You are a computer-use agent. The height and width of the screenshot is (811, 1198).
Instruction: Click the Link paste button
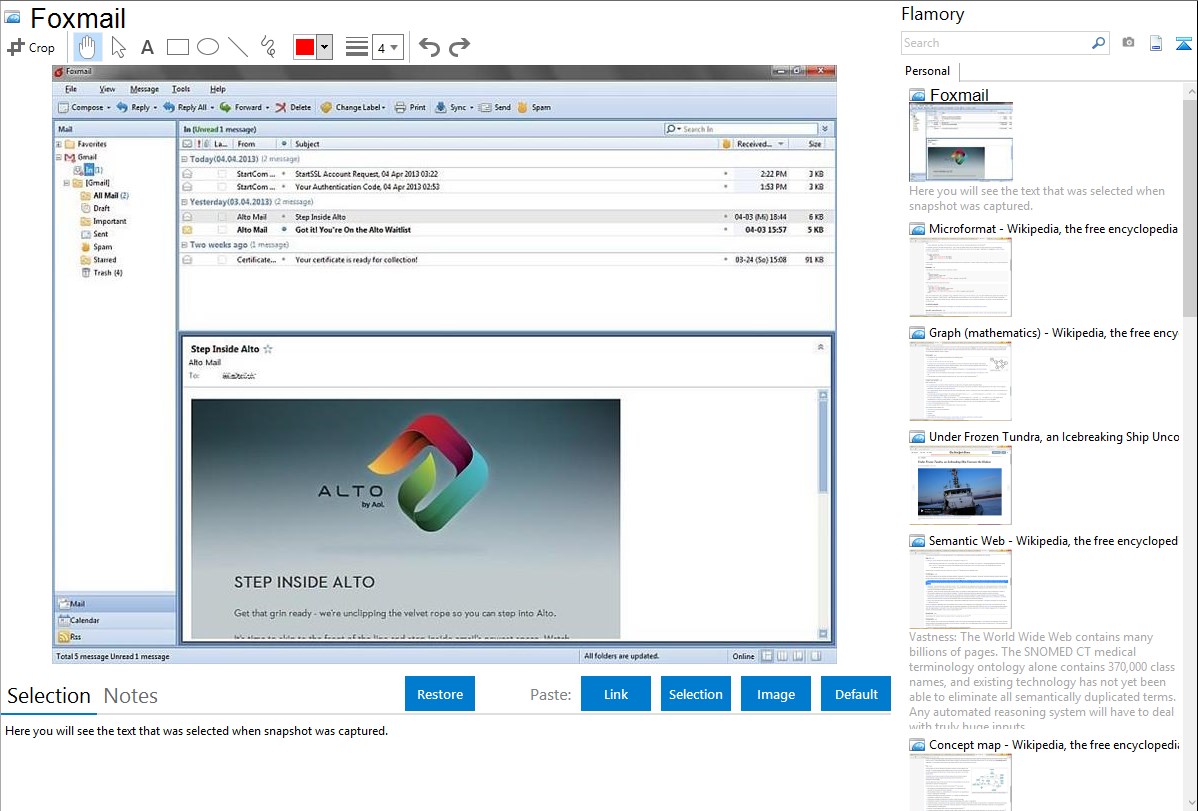(x=616, y=694)
